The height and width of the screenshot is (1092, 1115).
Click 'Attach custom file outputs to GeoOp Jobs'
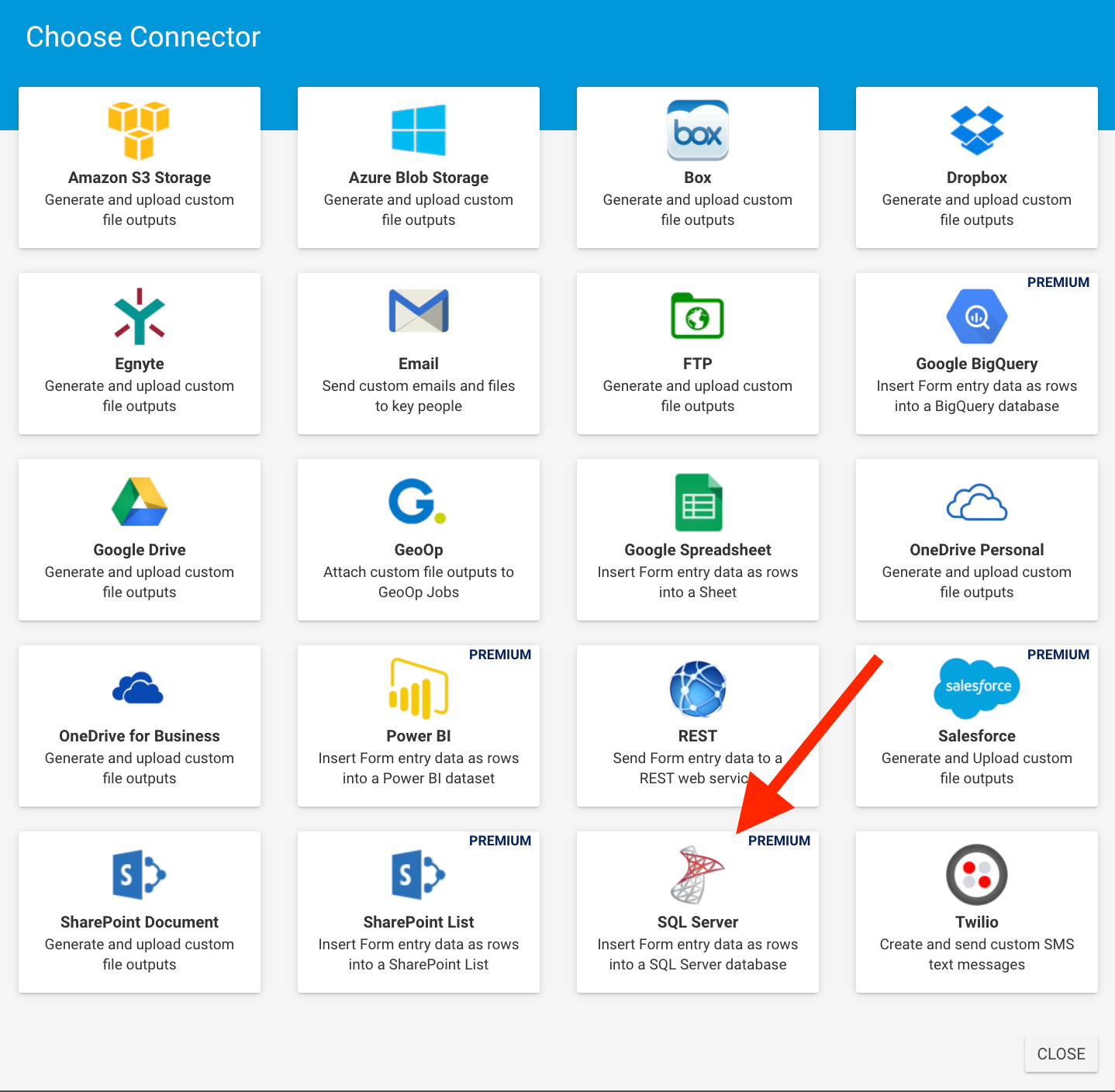pyautogui.click(x=419, y=582)
